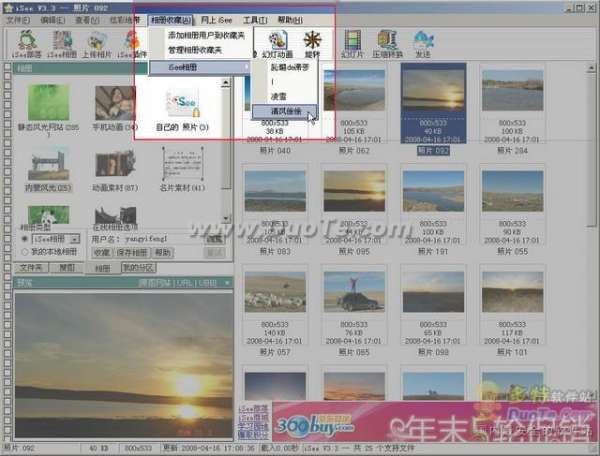Viewport: 600px width, 456px height.
Task: Click album list scrollbar up arrow
Action: coord(226,83)
